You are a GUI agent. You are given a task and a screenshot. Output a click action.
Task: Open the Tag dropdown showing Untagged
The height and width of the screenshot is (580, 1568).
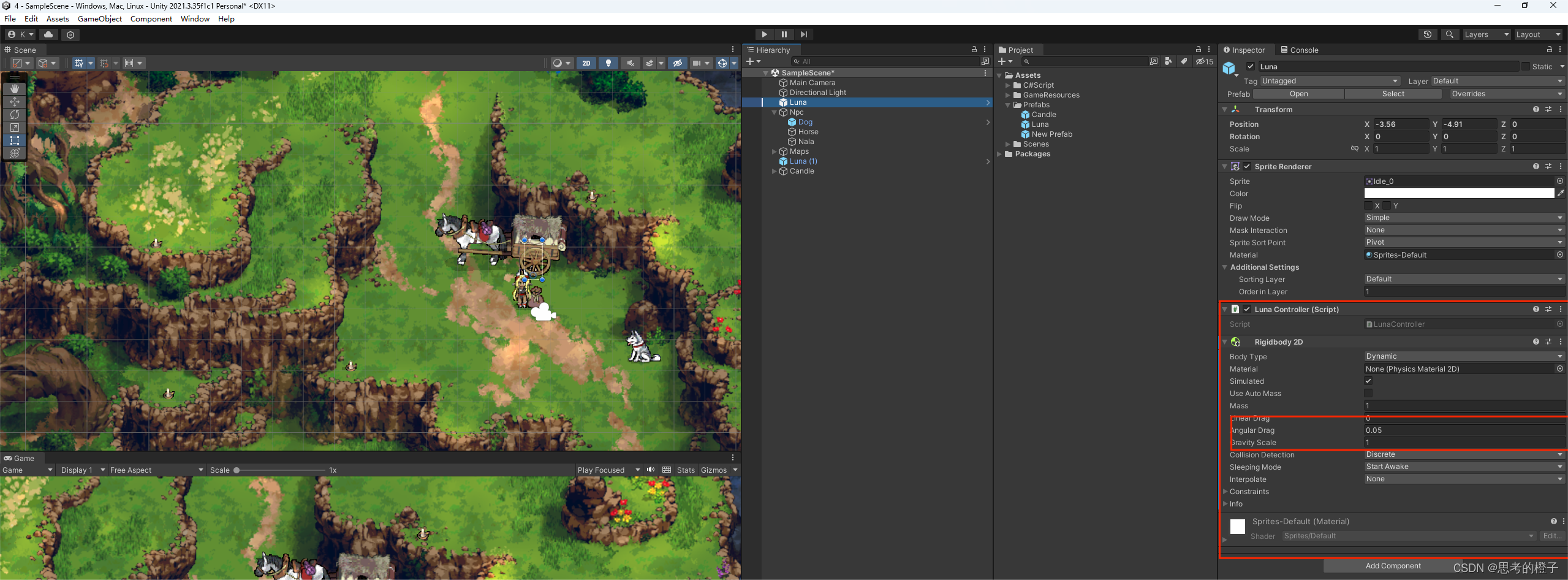1330,81
